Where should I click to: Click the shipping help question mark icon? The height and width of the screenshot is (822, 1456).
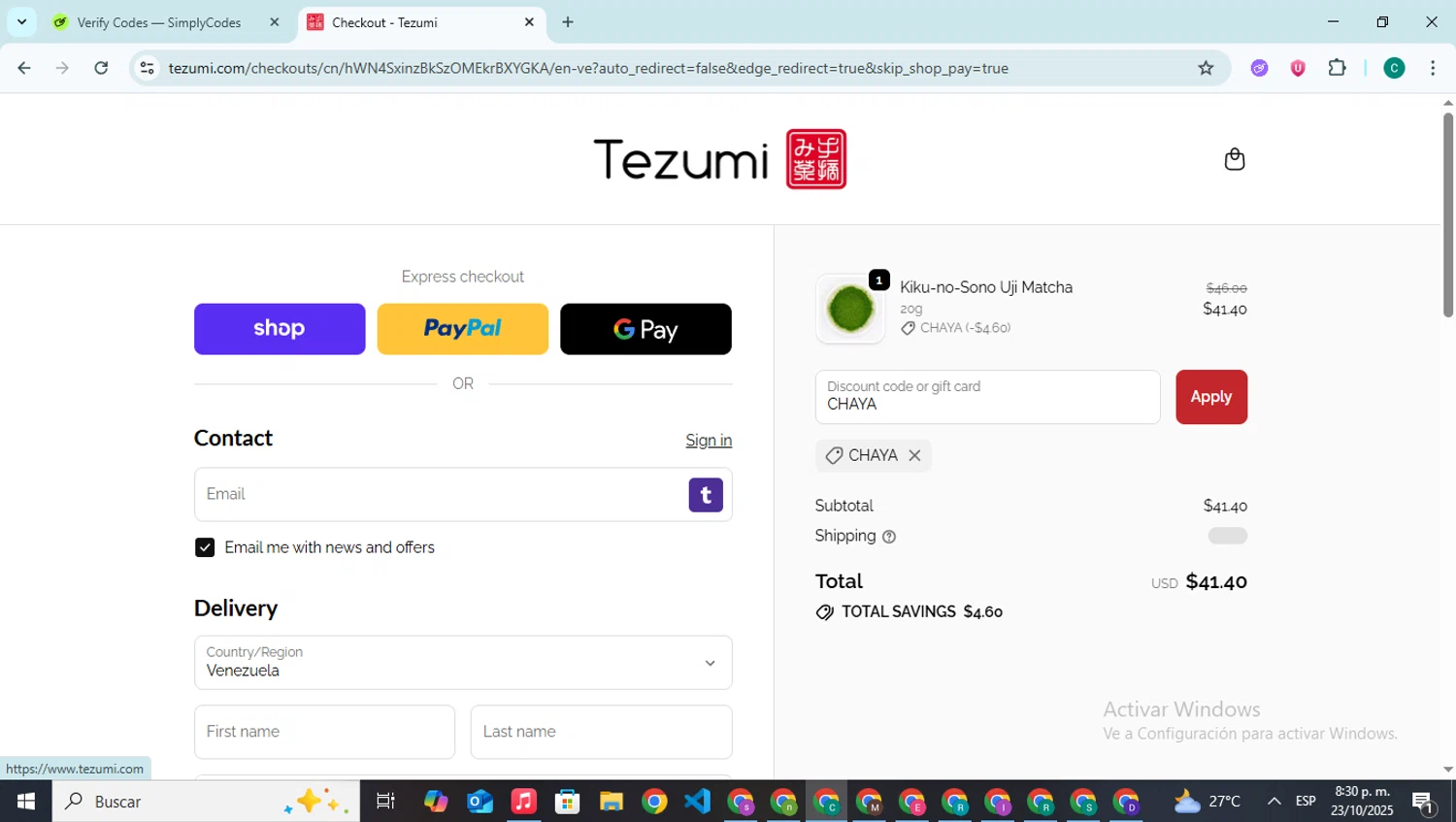[x=888, y=537]
